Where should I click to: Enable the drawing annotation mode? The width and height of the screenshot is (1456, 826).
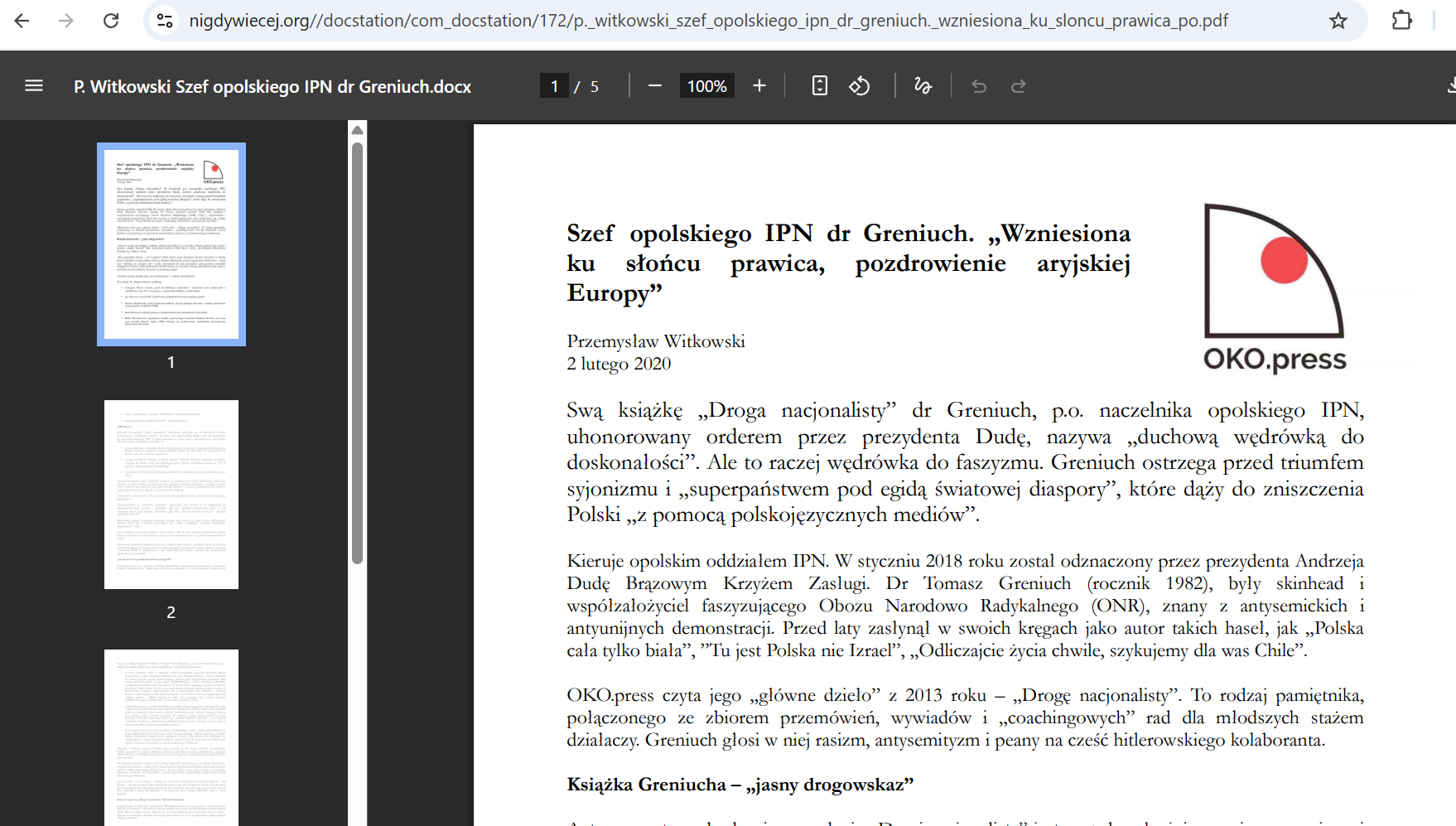[924, 85]
